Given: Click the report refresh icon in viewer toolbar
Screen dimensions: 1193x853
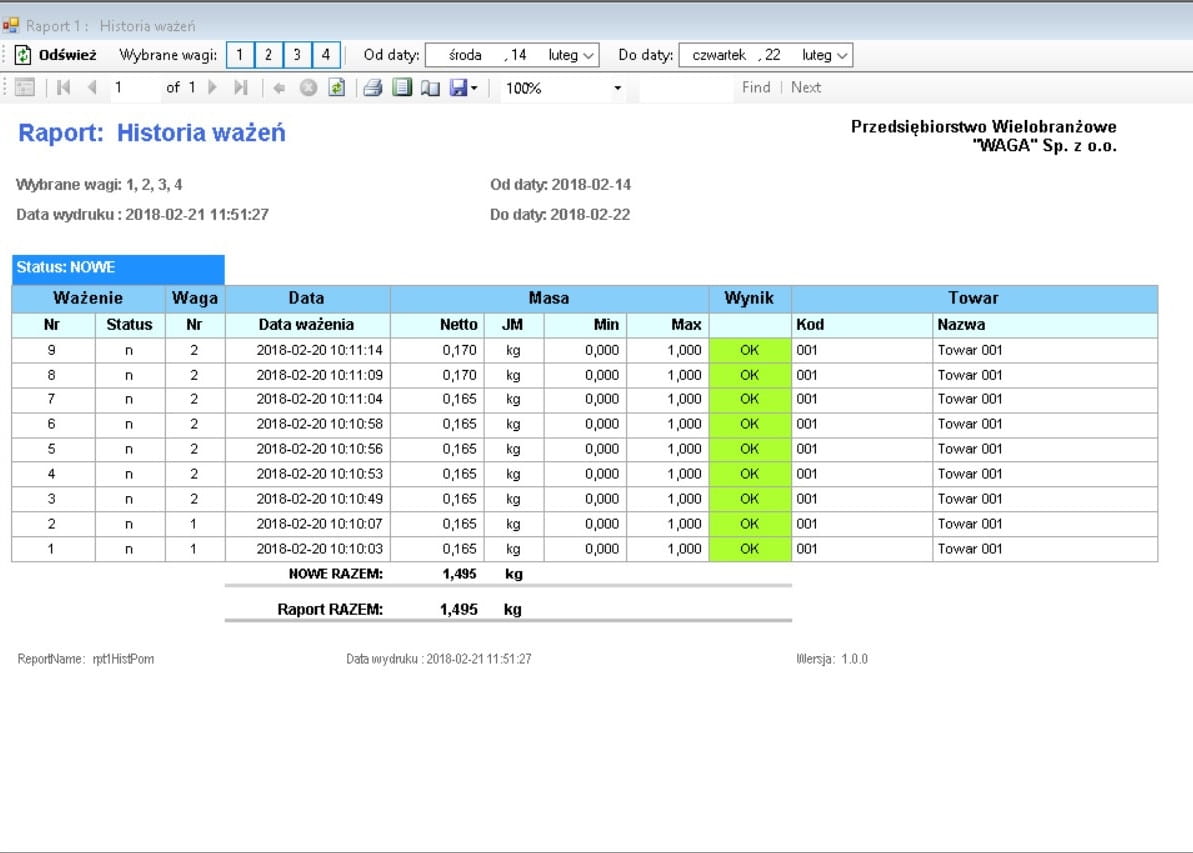Looking at the screenshot, I should point(336,88).
